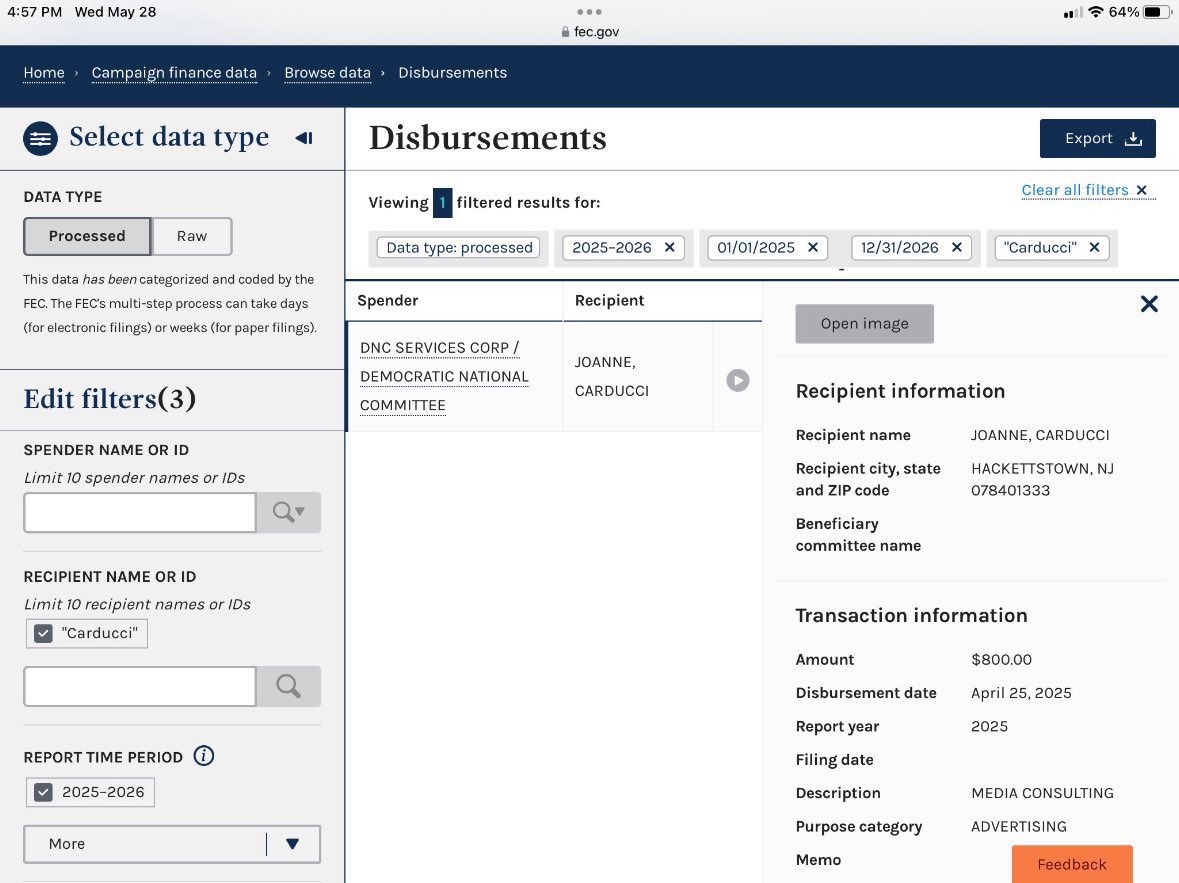Close the transaction details panel
Image resolution: width=1179 pixels, height=883 pixels.
click(1149, 304)
